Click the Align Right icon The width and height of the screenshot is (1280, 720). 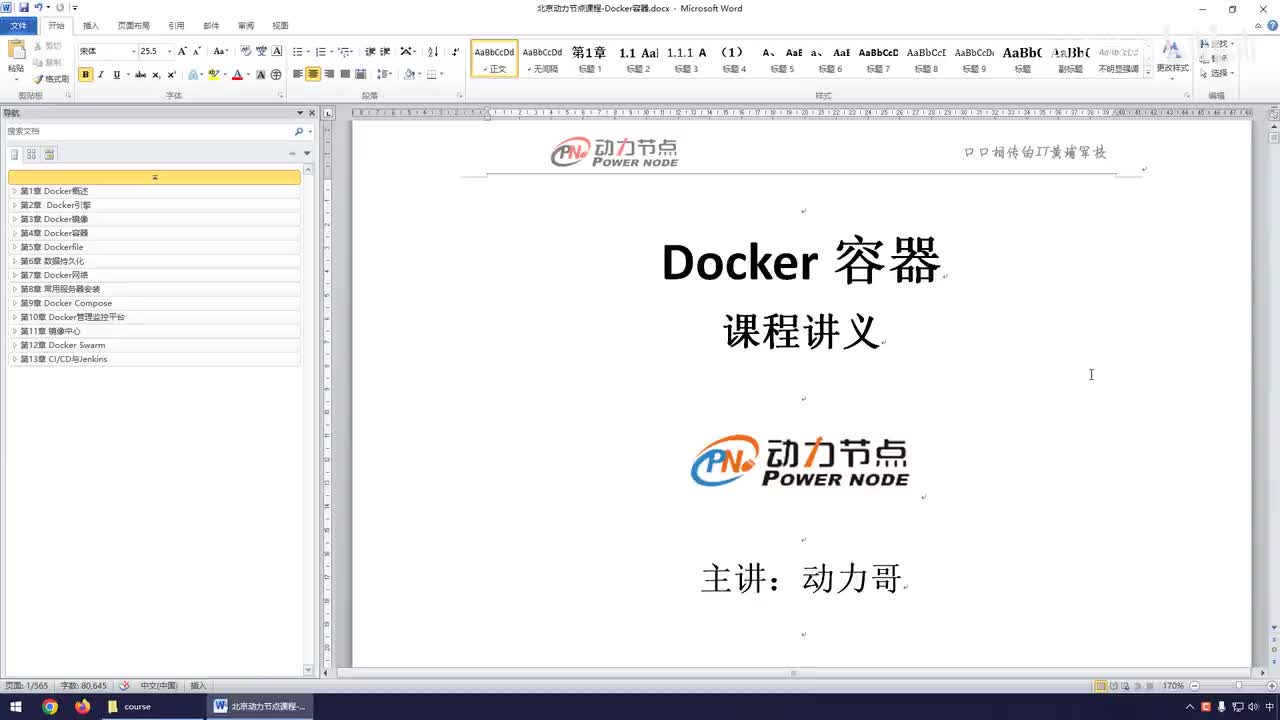pyautogui.click(x=329, y=75)
